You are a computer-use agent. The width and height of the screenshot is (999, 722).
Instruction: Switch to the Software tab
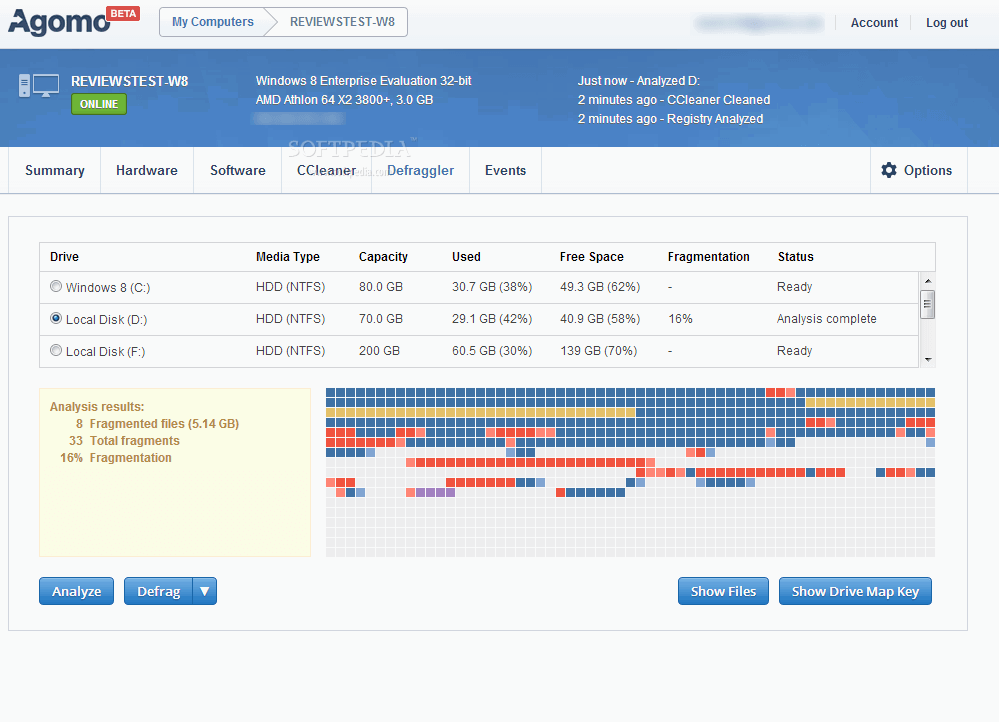click(238, 170)
